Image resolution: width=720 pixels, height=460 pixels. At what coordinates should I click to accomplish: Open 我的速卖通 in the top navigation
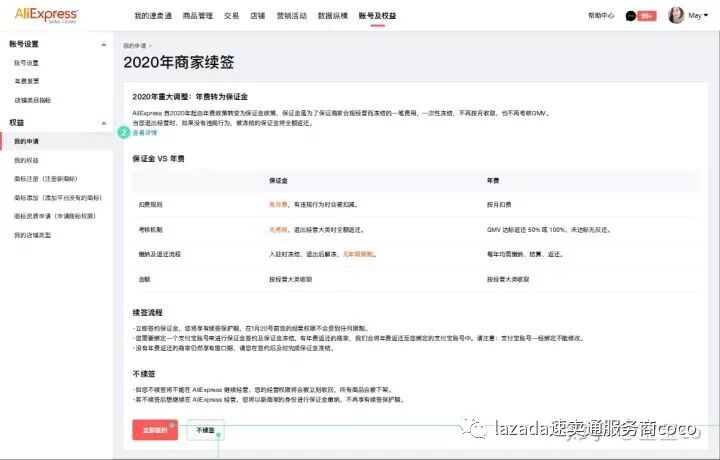coord(153,16)
